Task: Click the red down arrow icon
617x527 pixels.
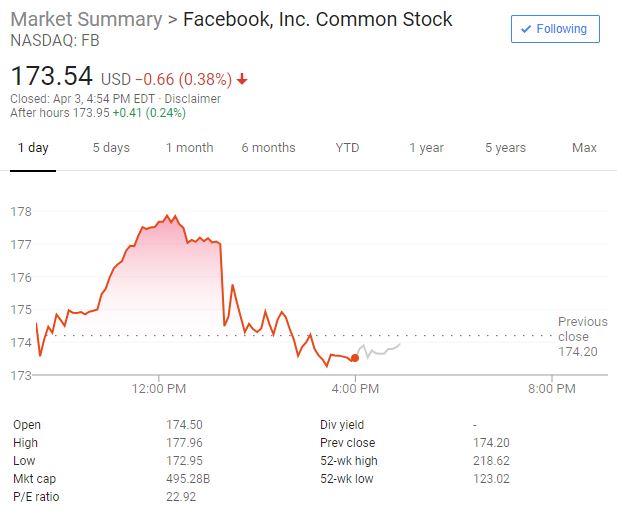Action: [243, 79]
